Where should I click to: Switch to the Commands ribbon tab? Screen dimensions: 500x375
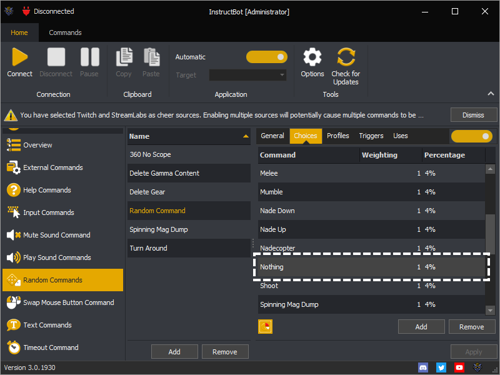tap(65, 32)
